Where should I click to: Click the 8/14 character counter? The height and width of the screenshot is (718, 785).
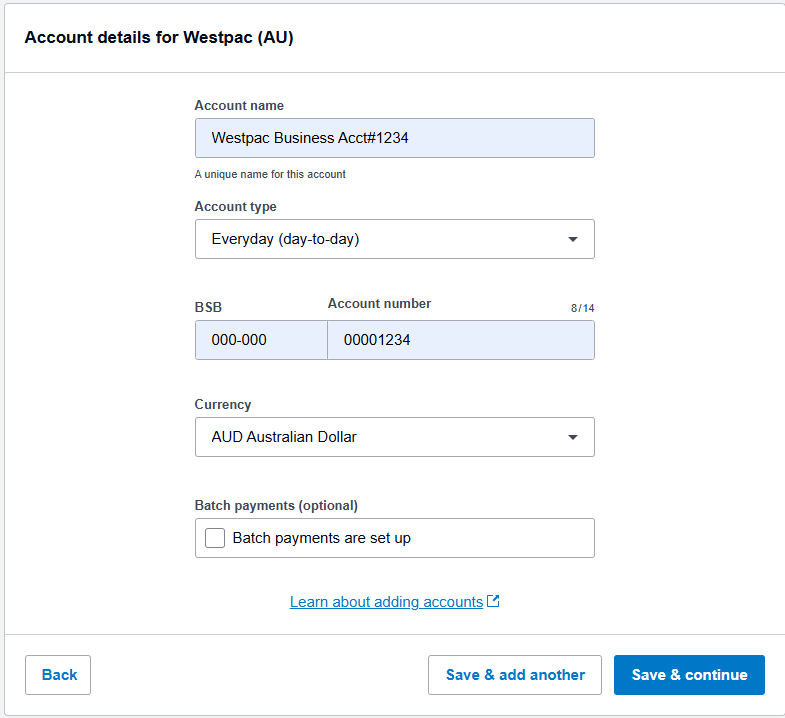click(x=582, y=308)
